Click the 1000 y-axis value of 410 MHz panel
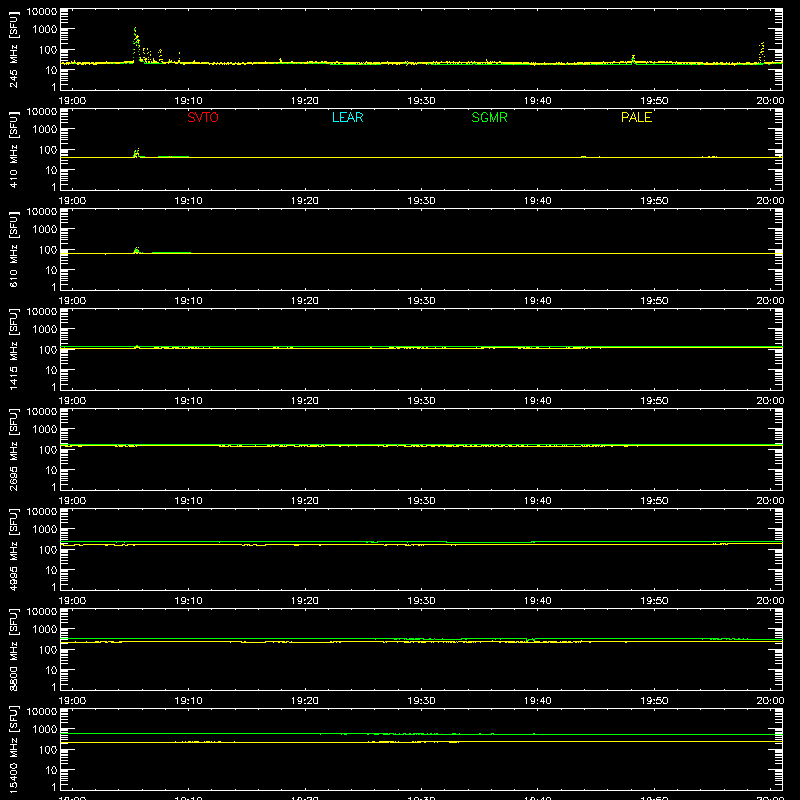The image size is (800, 800). [x=45, y=130]
